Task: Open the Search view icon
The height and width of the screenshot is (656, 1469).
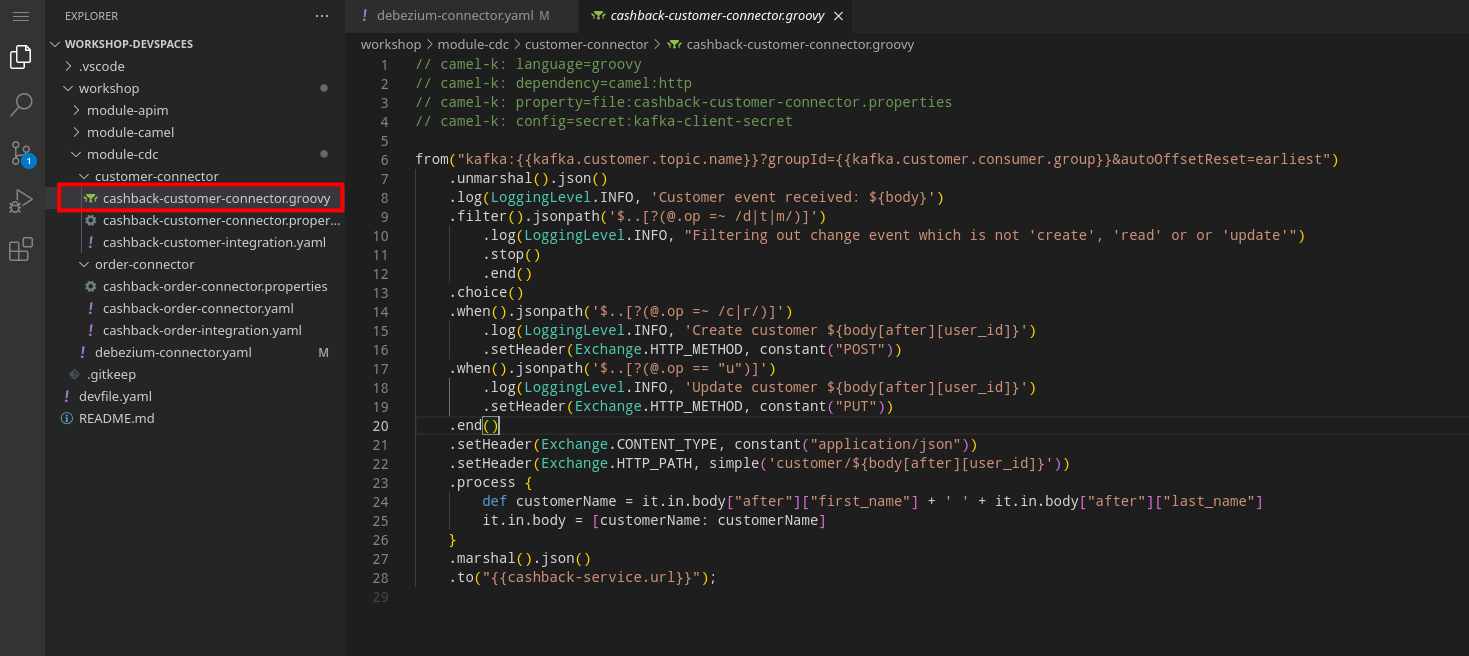Action: coord(20,104)
